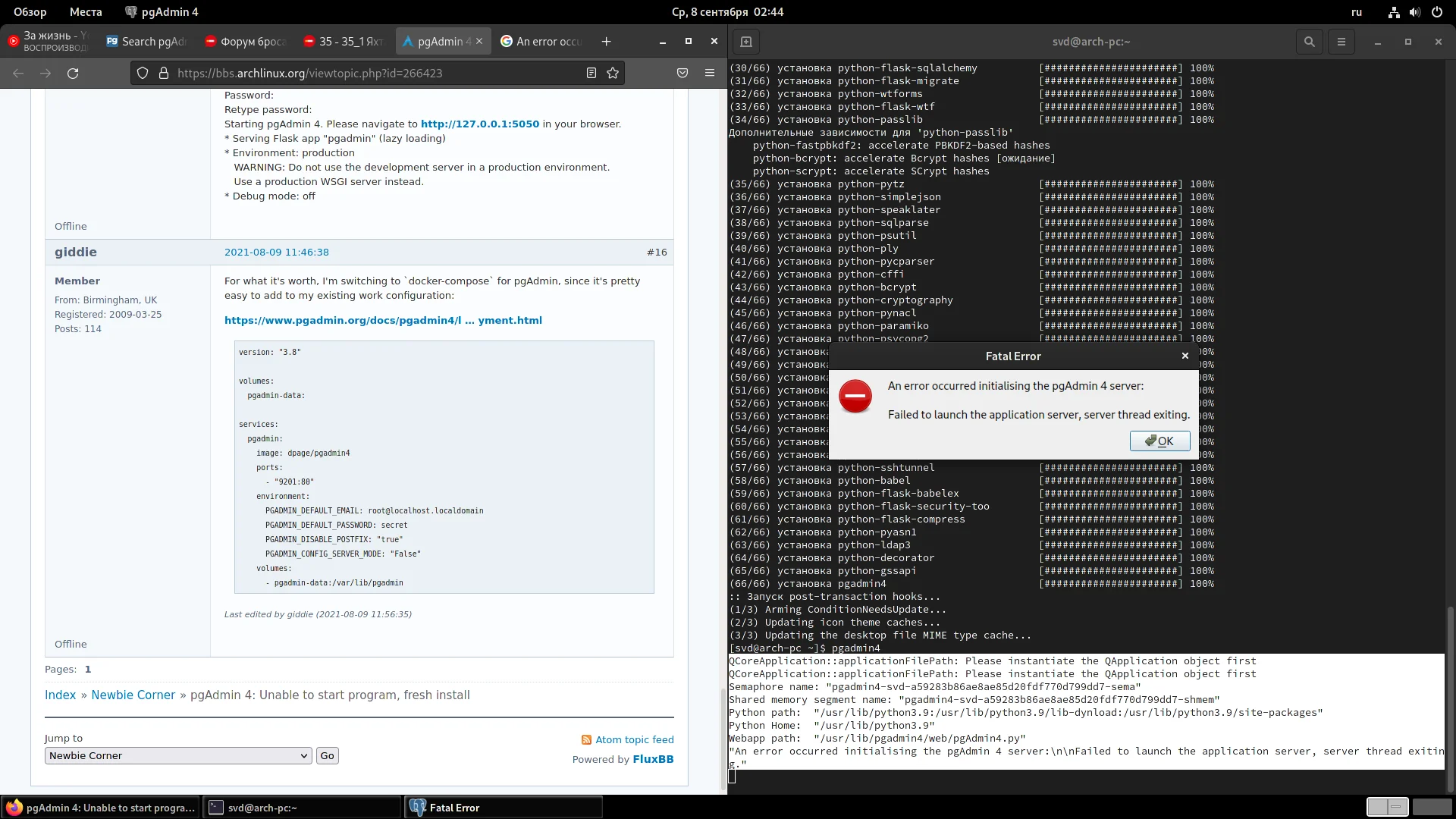The image size is (1456, 819).
Task: Click the terminal vertical scrollbar
Action: (1450, 698)
